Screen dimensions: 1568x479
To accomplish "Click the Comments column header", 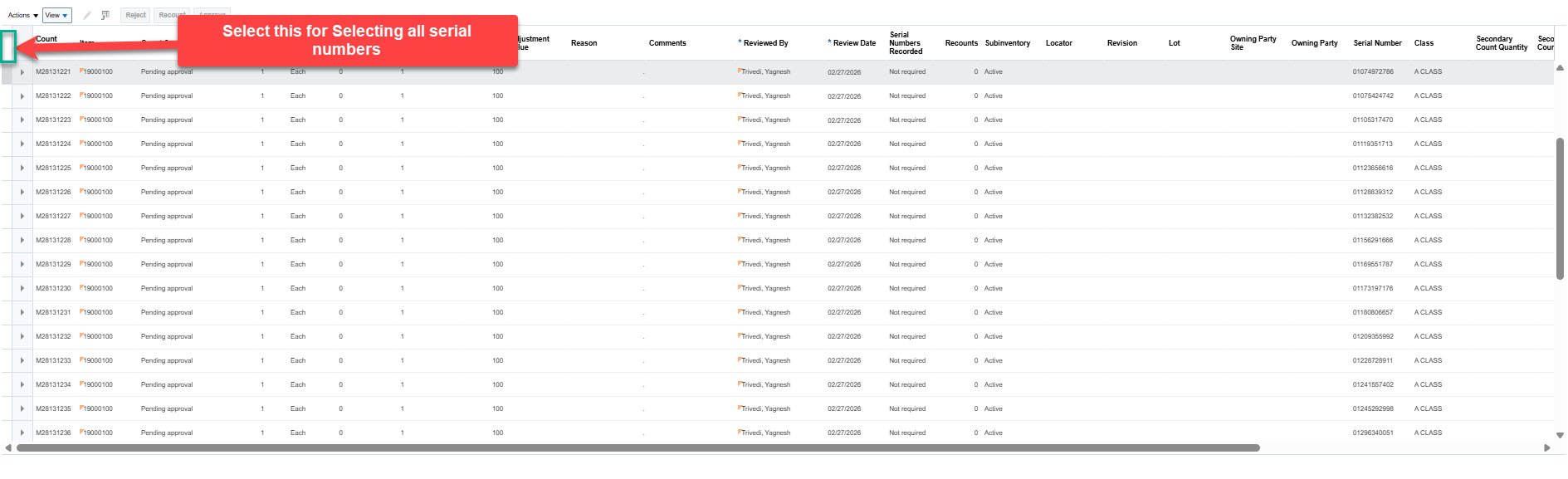I will pyautogui.click(x=667, y=43).
